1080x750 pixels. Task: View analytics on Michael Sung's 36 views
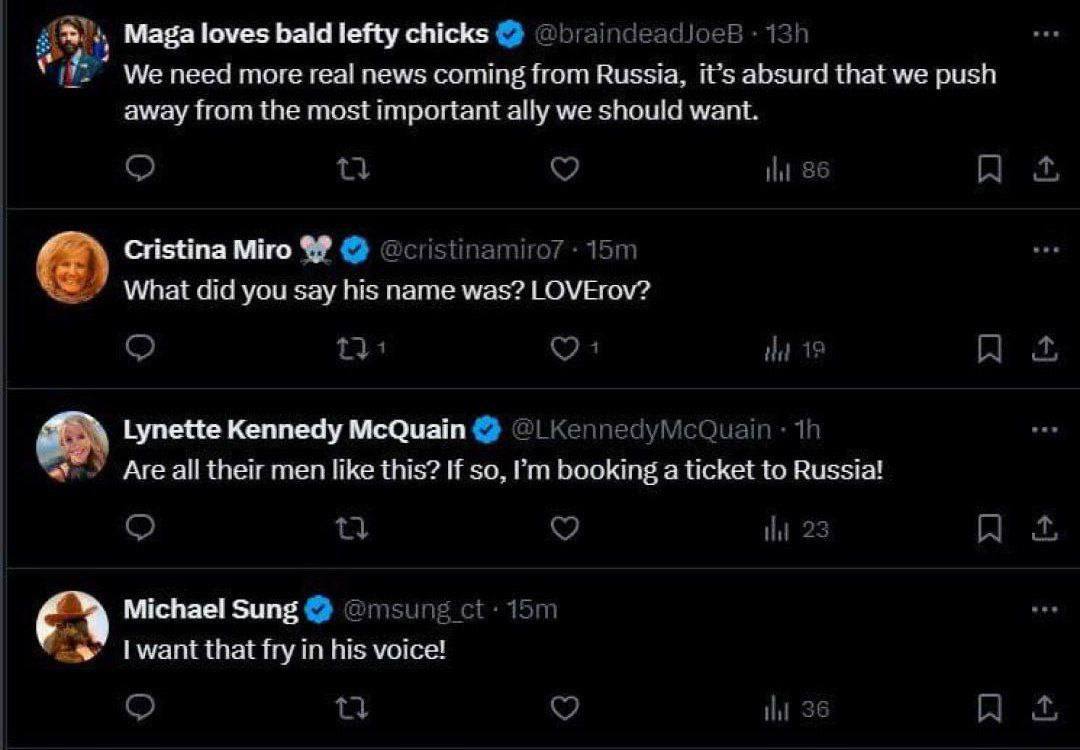(797, 709)
